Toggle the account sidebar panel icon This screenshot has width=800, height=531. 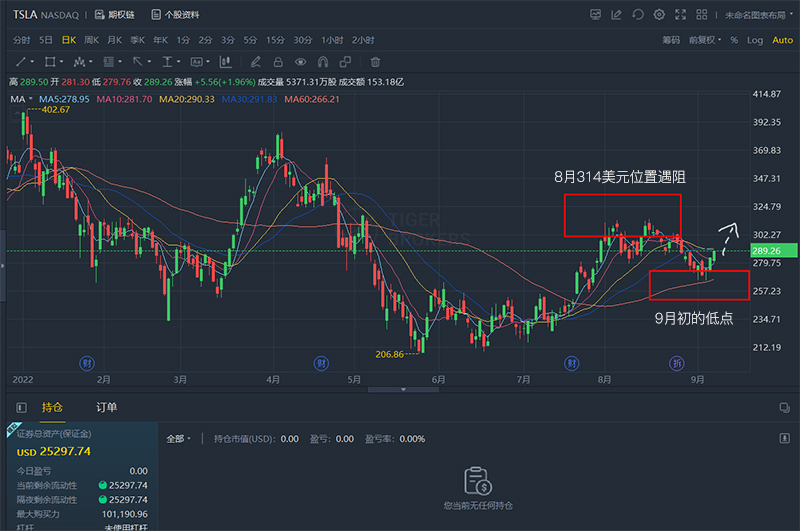(x=21, y=407)
